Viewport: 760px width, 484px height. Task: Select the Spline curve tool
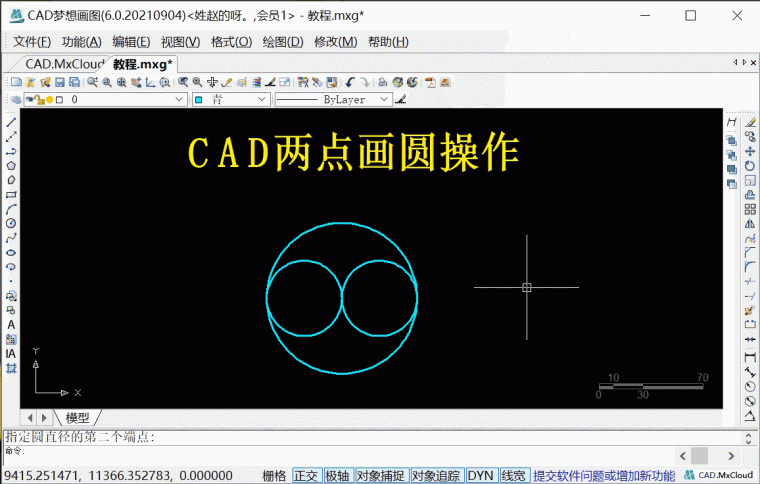[11, 238]
